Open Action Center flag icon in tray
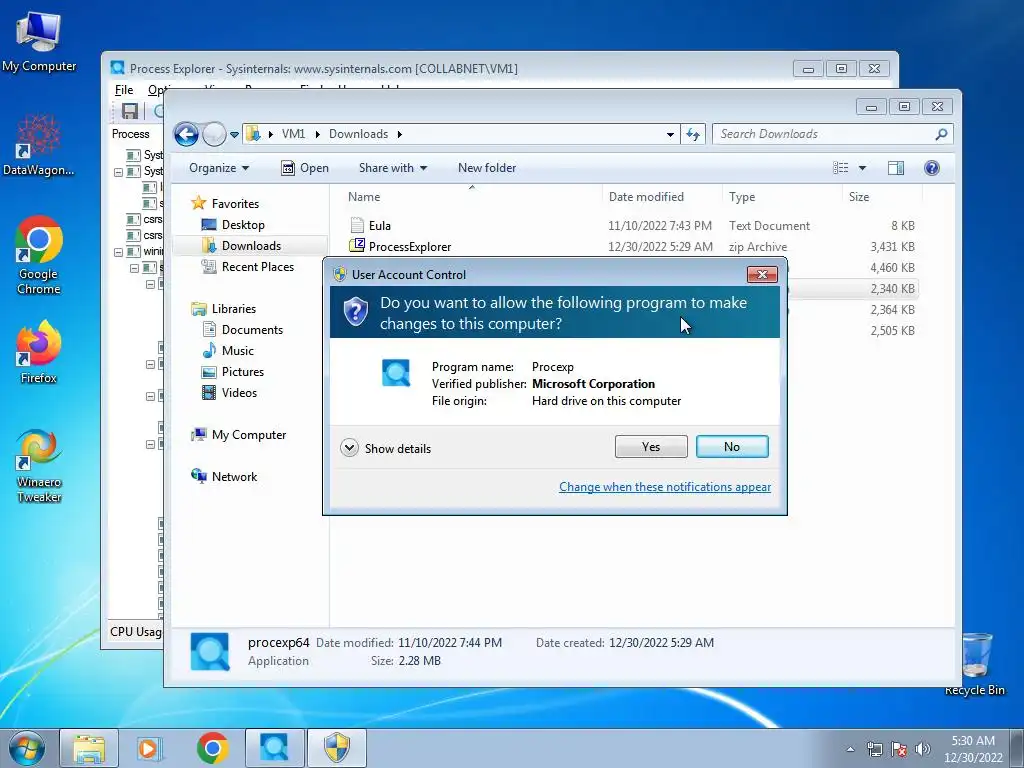This screenshot has width=1024, height=768. 899,749
